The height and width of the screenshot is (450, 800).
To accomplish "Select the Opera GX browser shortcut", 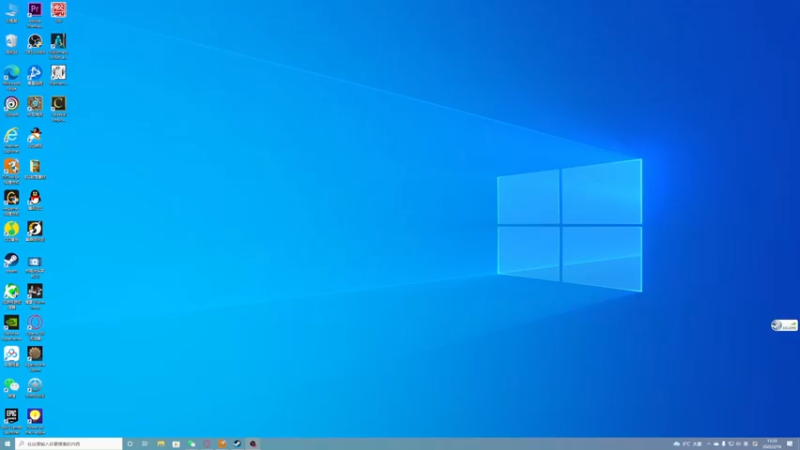I will [x=35, y=328].
